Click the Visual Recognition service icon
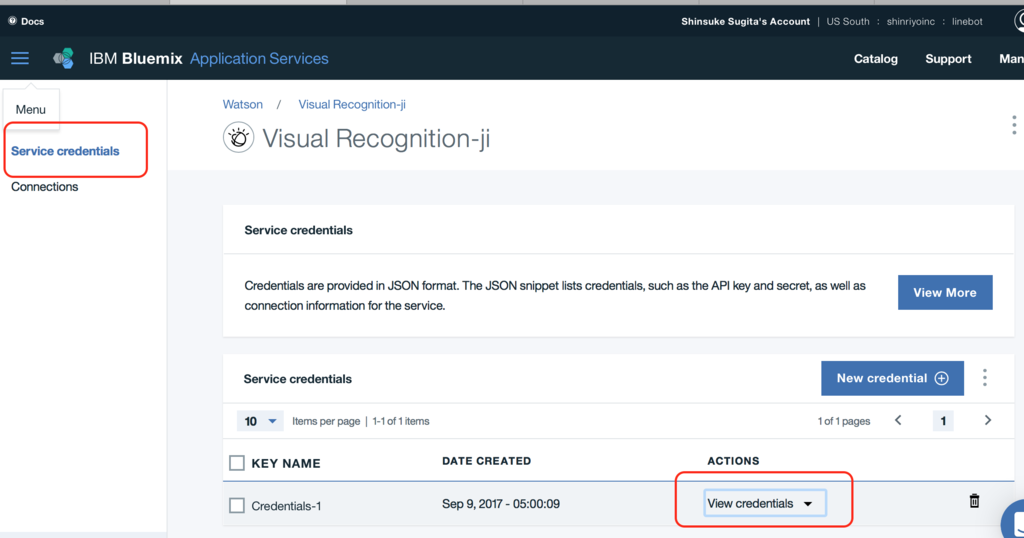This screenshot has height=538, width=1024. (x=238, y=138)
